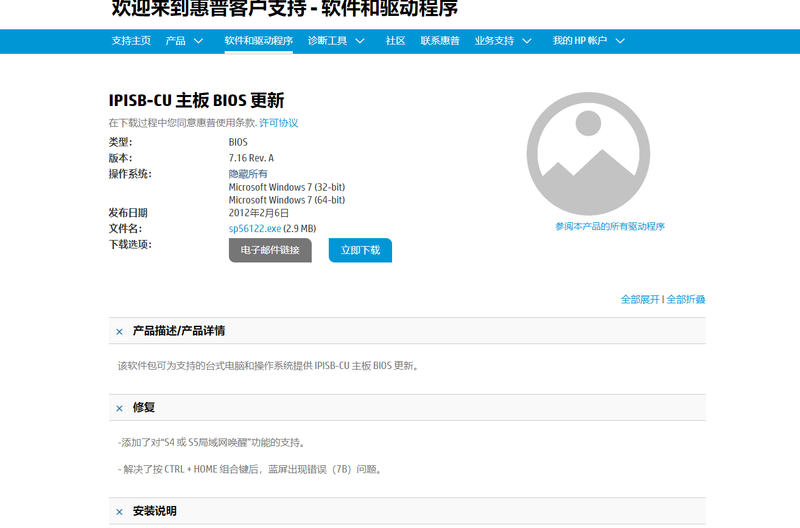Click the 电子邮件链接 button
Image resolution: width=800 pixels, height=528 pixels.
270,250
